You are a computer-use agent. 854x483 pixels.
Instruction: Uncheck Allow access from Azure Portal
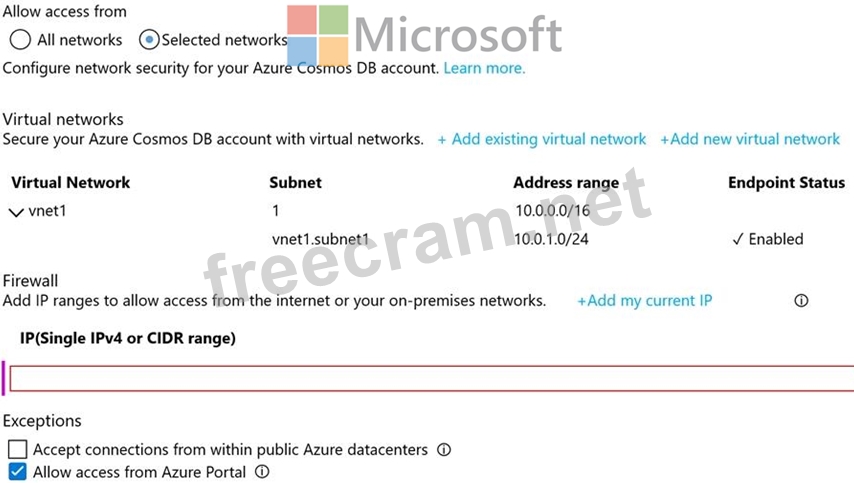tap(17, 472)
